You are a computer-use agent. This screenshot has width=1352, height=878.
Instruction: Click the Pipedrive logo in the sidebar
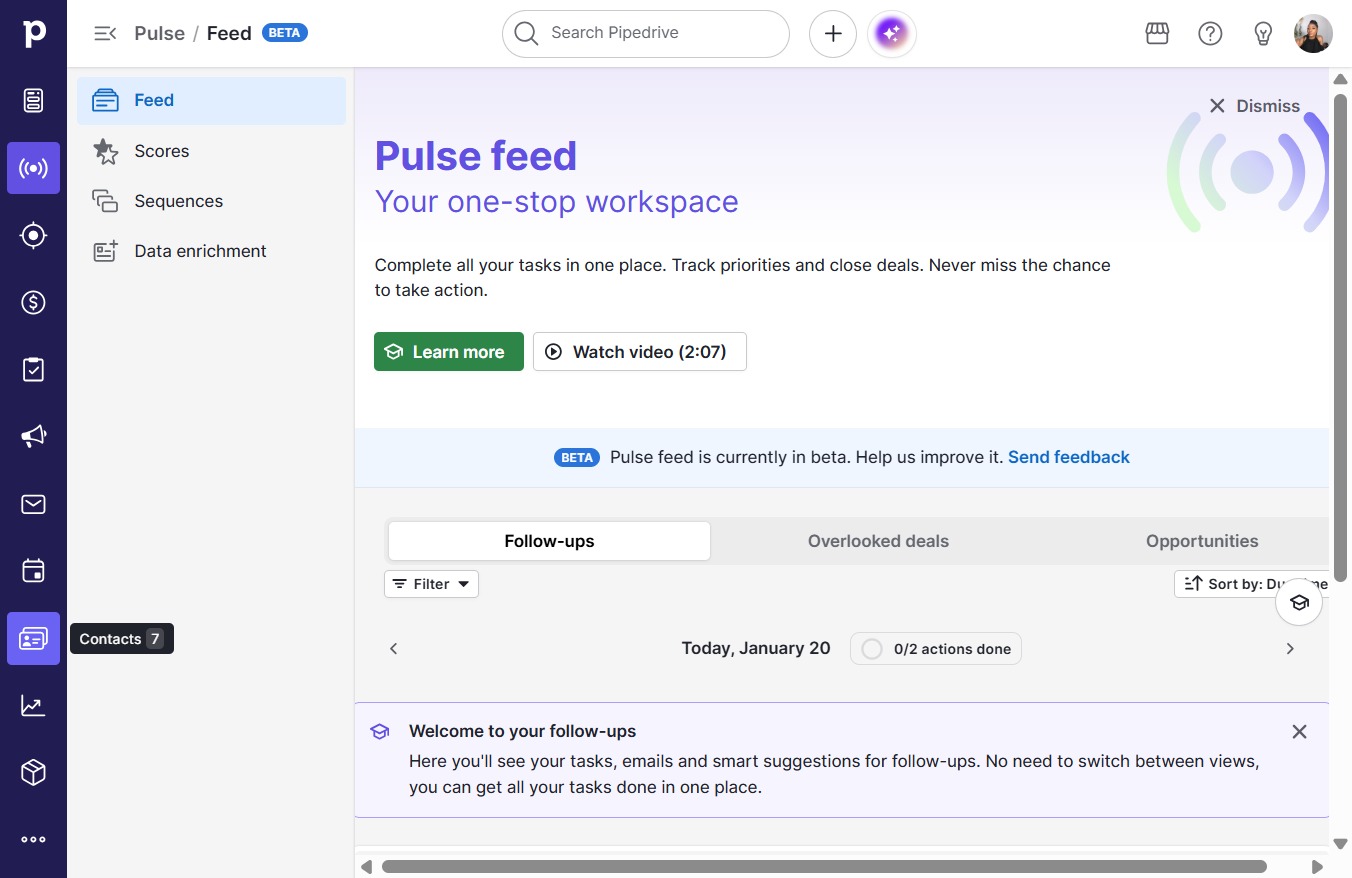(33, 33)
